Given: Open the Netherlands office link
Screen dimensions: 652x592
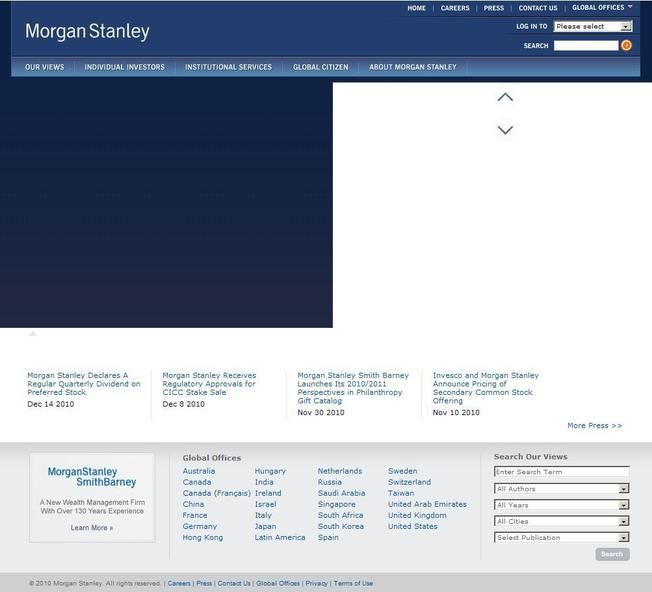Looking at the screenshot, I should (x=340, y=471).
